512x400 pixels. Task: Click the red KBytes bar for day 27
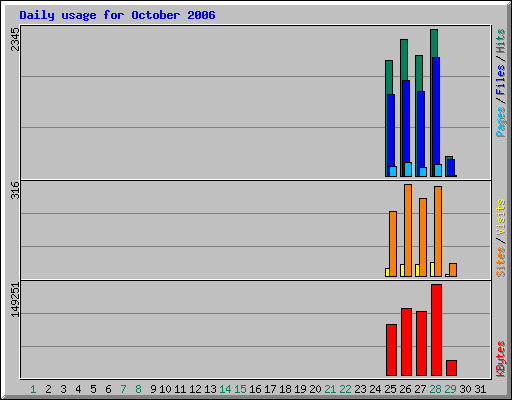tap(421, 344)
